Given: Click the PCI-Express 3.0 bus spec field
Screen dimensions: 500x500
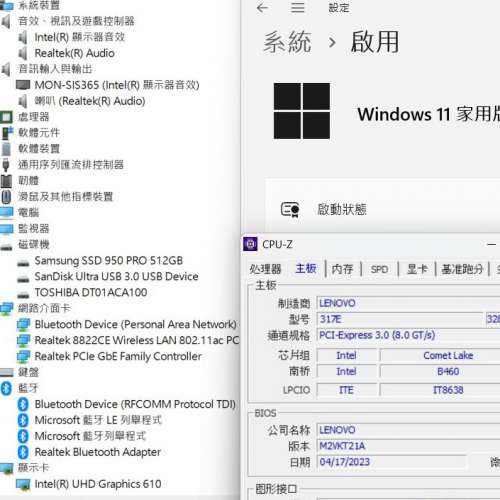Looking at the screenshot, I should pos(408,335).
